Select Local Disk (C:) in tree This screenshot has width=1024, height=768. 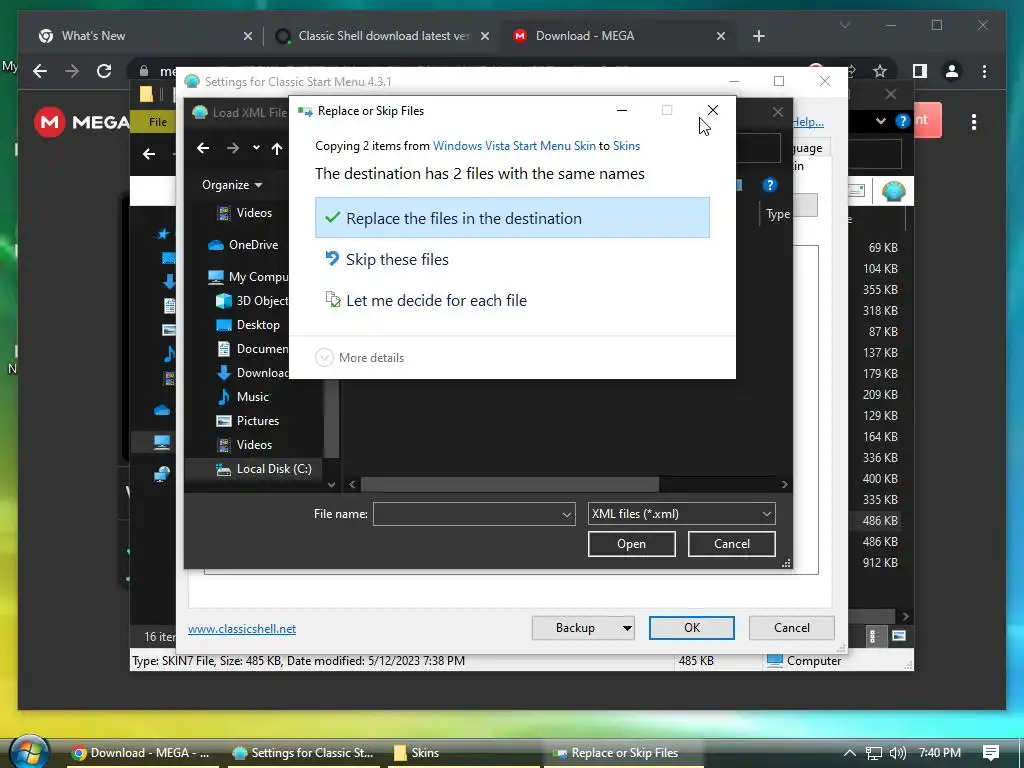264,469
